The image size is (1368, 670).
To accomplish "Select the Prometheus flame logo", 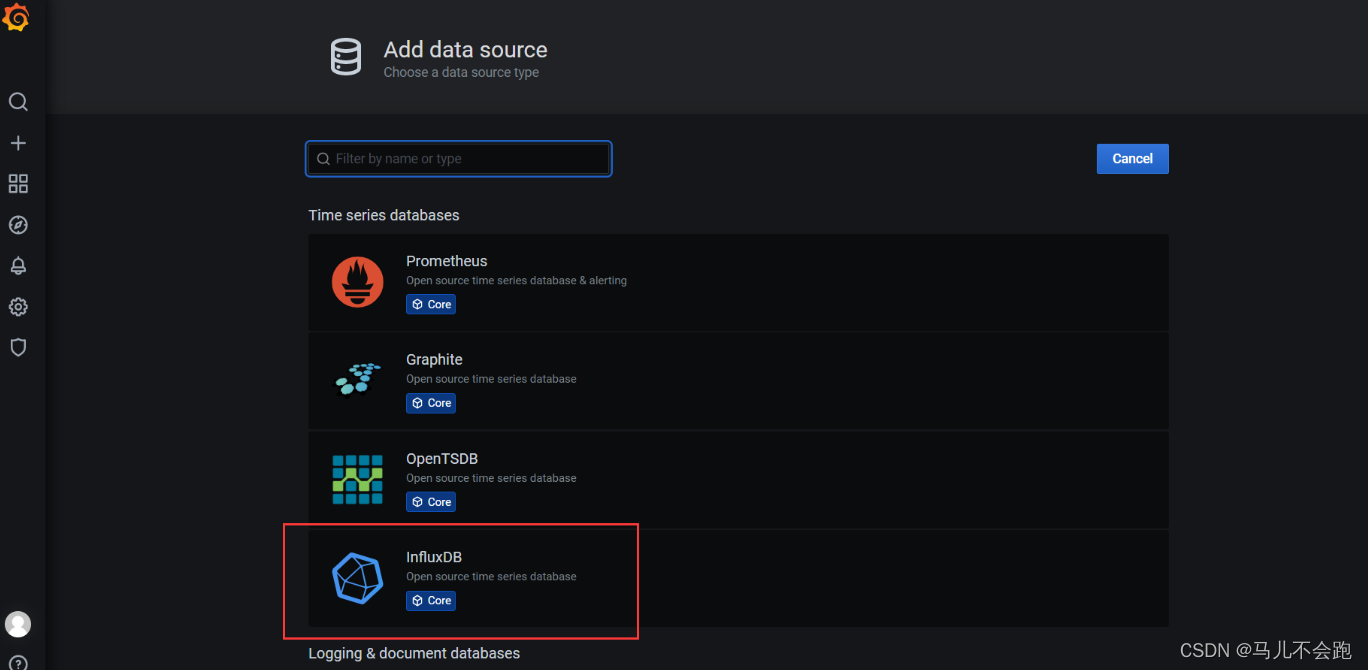I will coord(358,282).
